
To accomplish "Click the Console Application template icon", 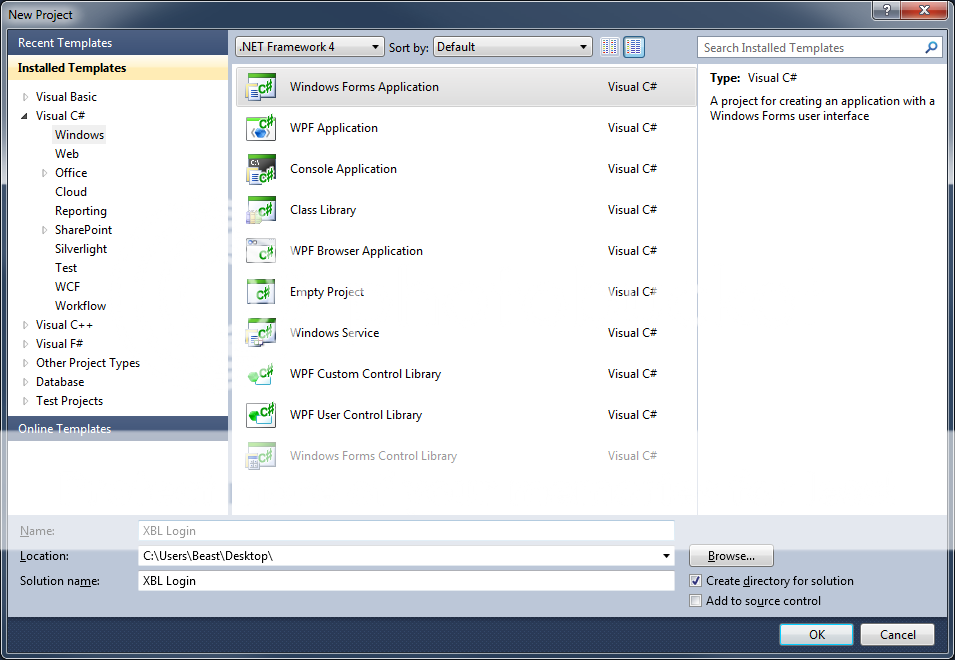I will pos(261,169).
